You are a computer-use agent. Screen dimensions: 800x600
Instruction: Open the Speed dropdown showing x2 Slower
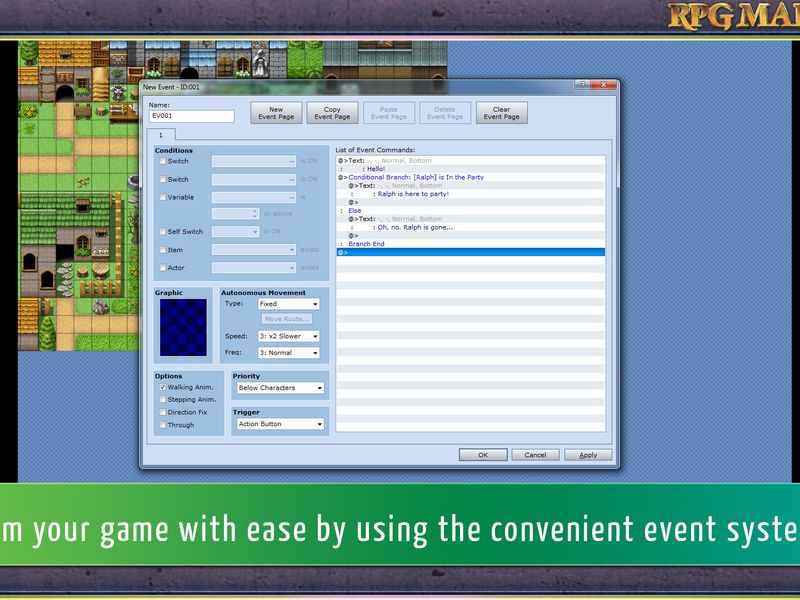click(289, 336)
